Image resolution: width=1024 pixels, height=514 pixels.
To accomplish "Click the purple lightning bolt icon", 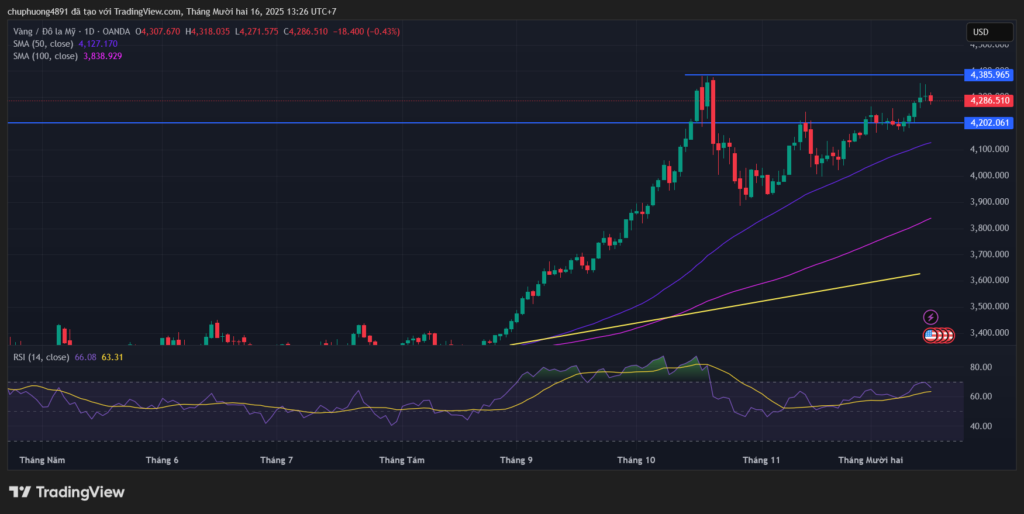I will click(x=930, y=317).
